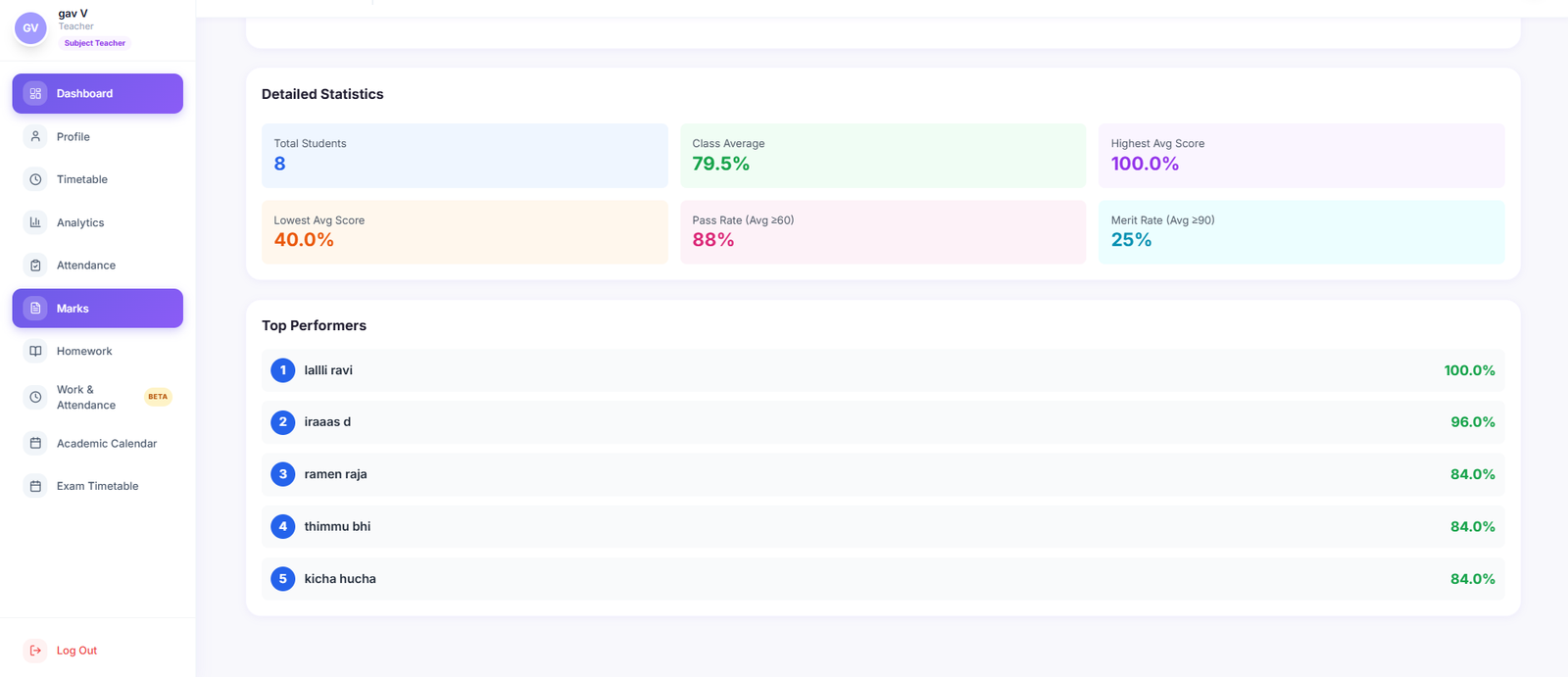
Task: Click the 96.0% score of iraaas d
Action: click(1473, 422)
